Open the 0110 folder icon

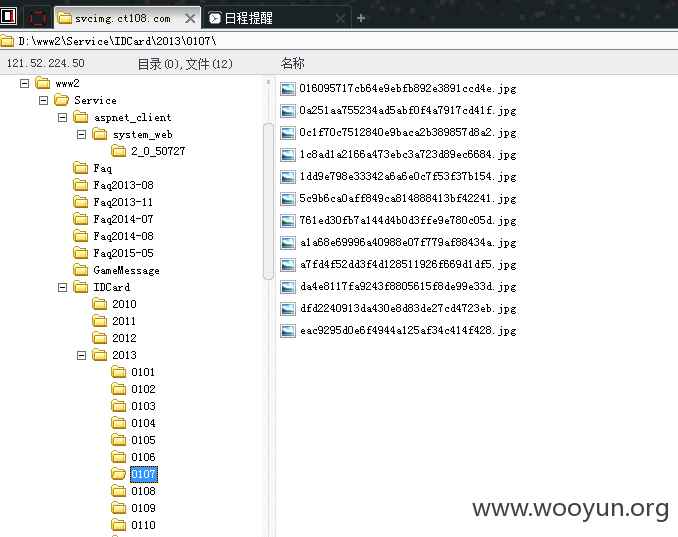point(118,524)
